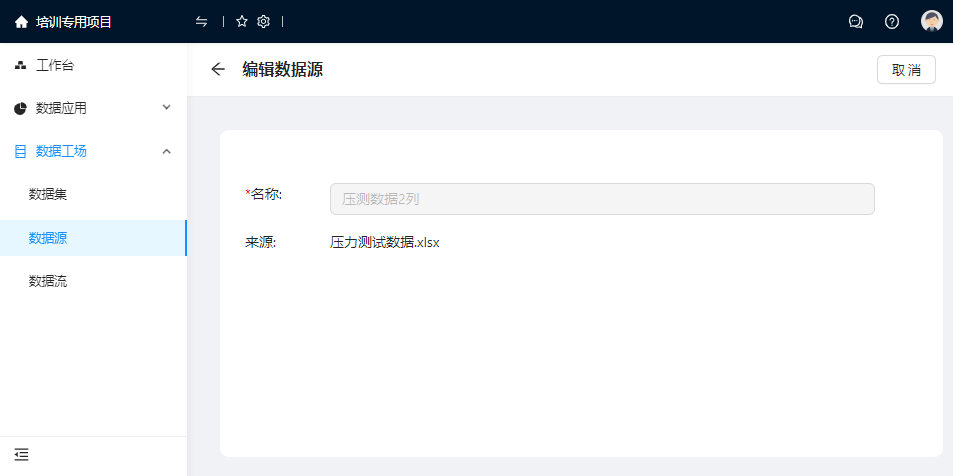Open the user avatar menu
953x476 pixels.
(932, 21)
